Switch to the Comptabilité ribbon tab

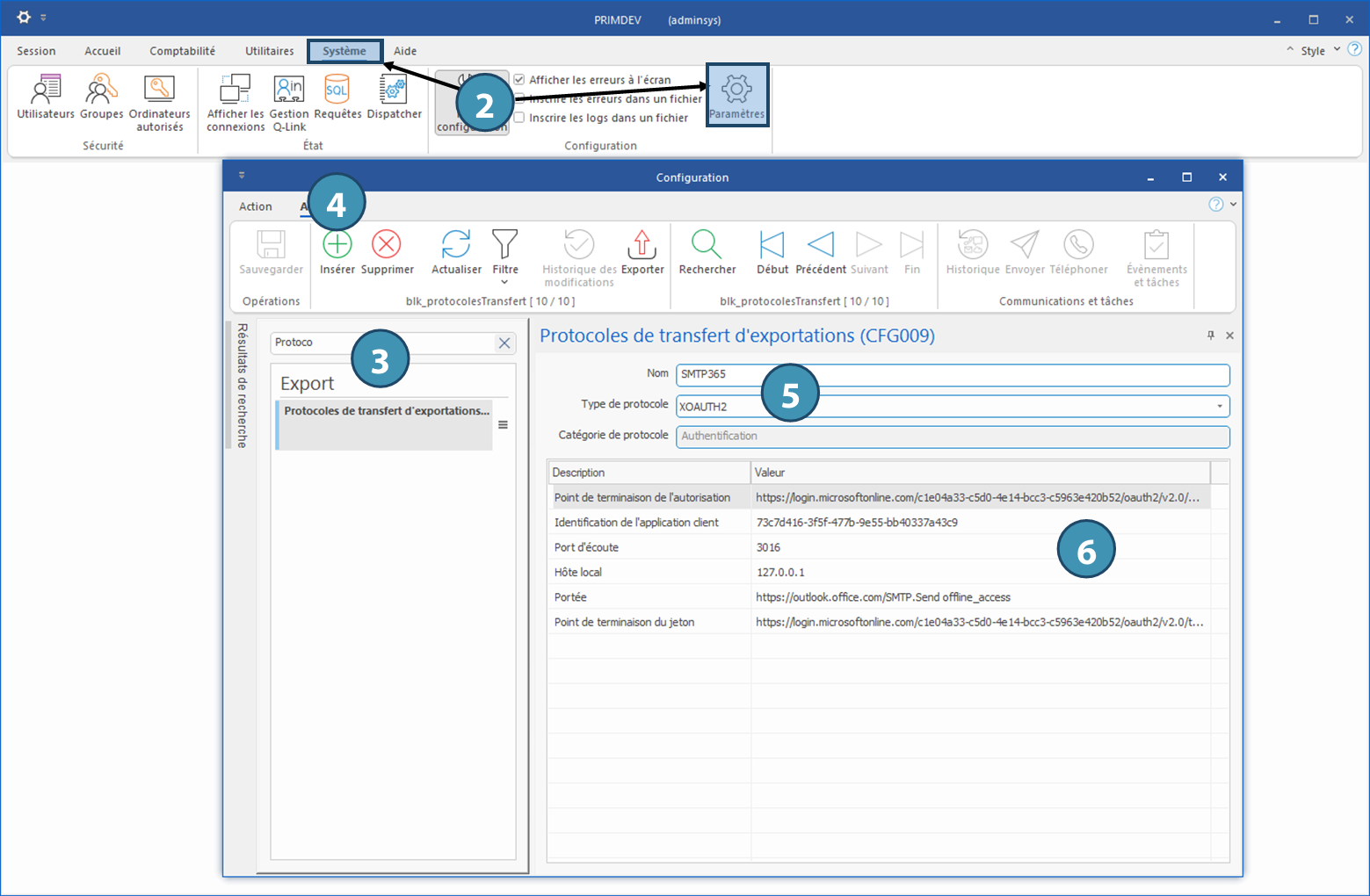click(x=182, y=51)
